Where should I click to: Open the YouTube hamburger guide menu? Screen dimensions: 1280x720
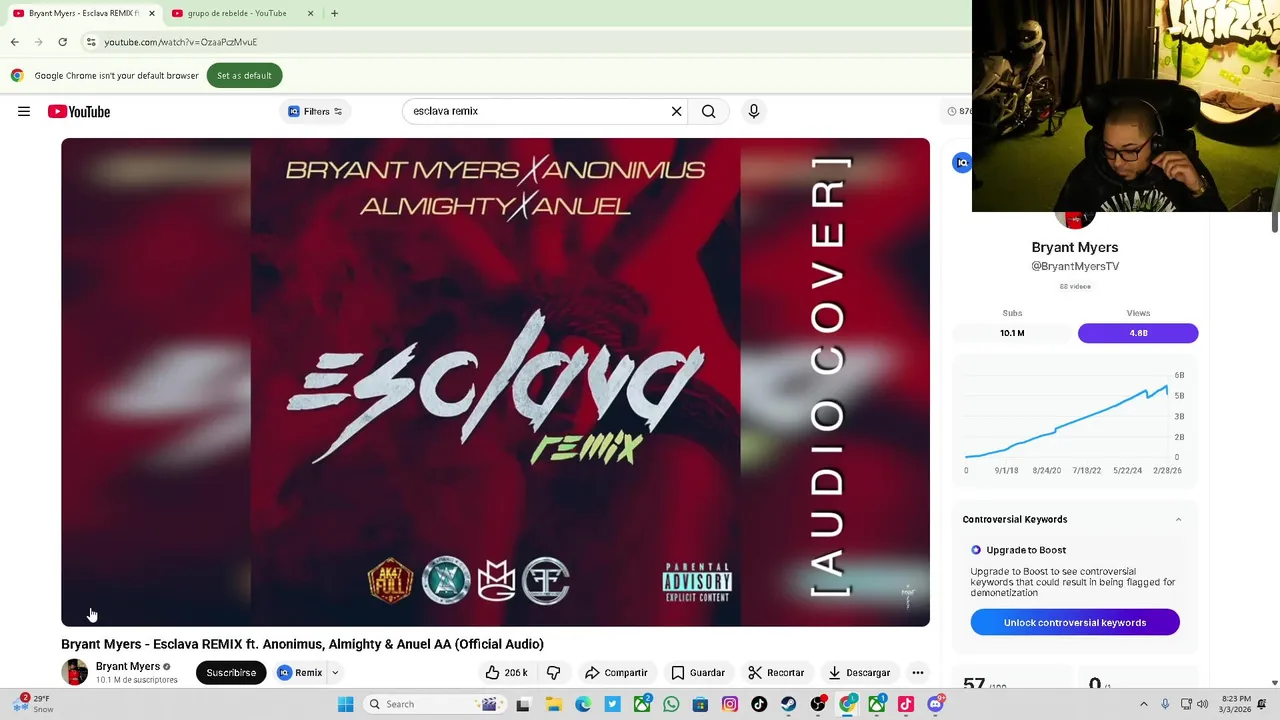coord(24,111)
